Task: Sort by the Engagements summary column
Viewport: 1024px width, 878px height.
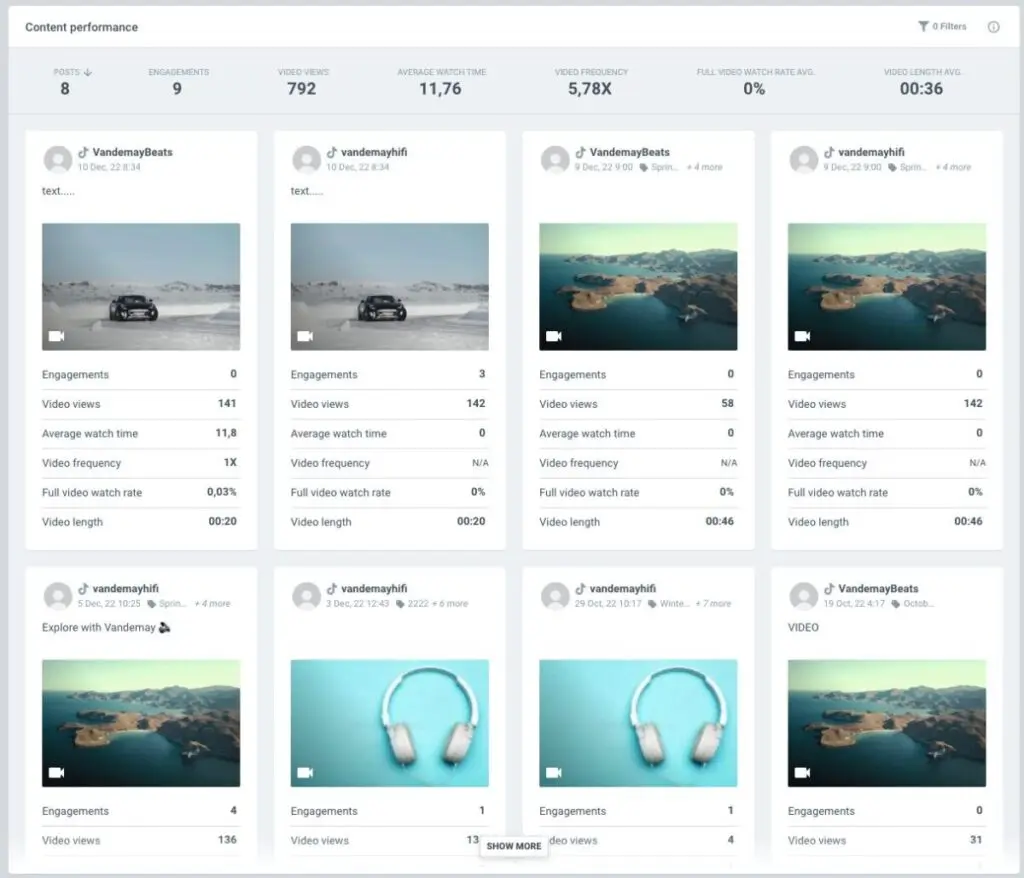Action: tap(177, 72)
